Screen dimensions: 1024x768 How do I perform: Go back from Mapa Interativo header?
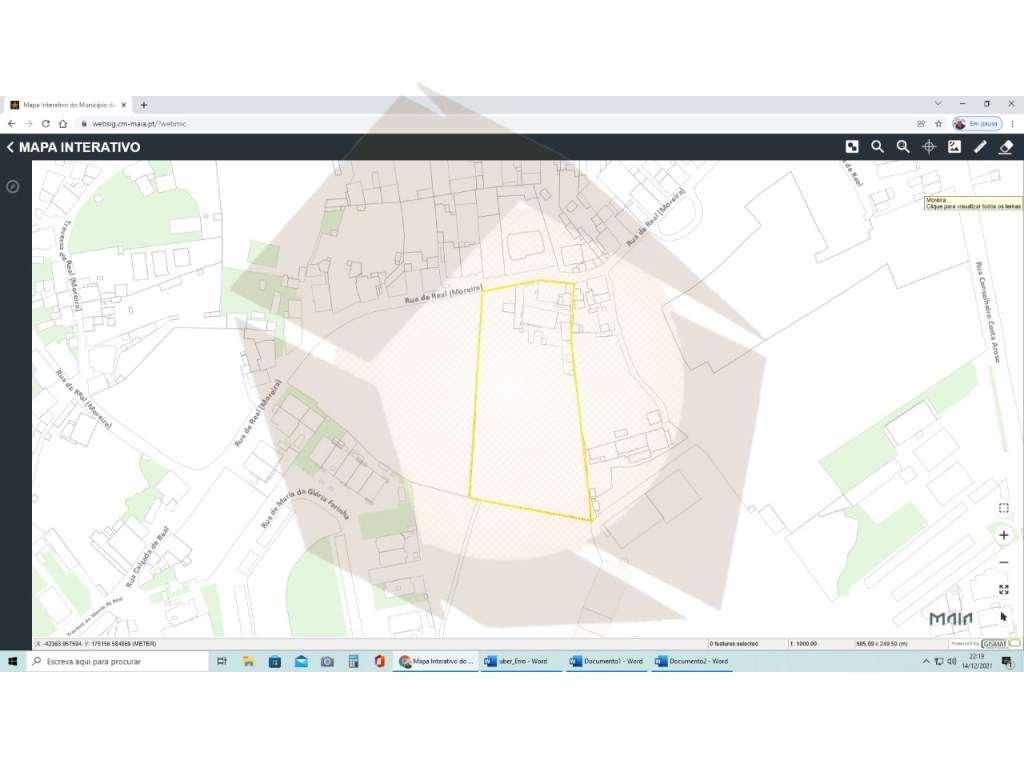(10, 147)
